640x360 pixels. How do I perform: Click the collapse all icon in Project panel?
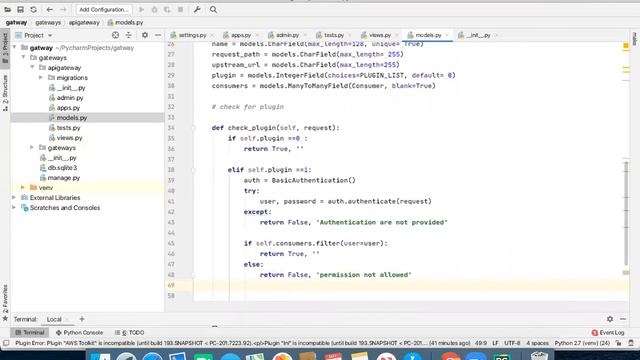click(x=129, y=36)
